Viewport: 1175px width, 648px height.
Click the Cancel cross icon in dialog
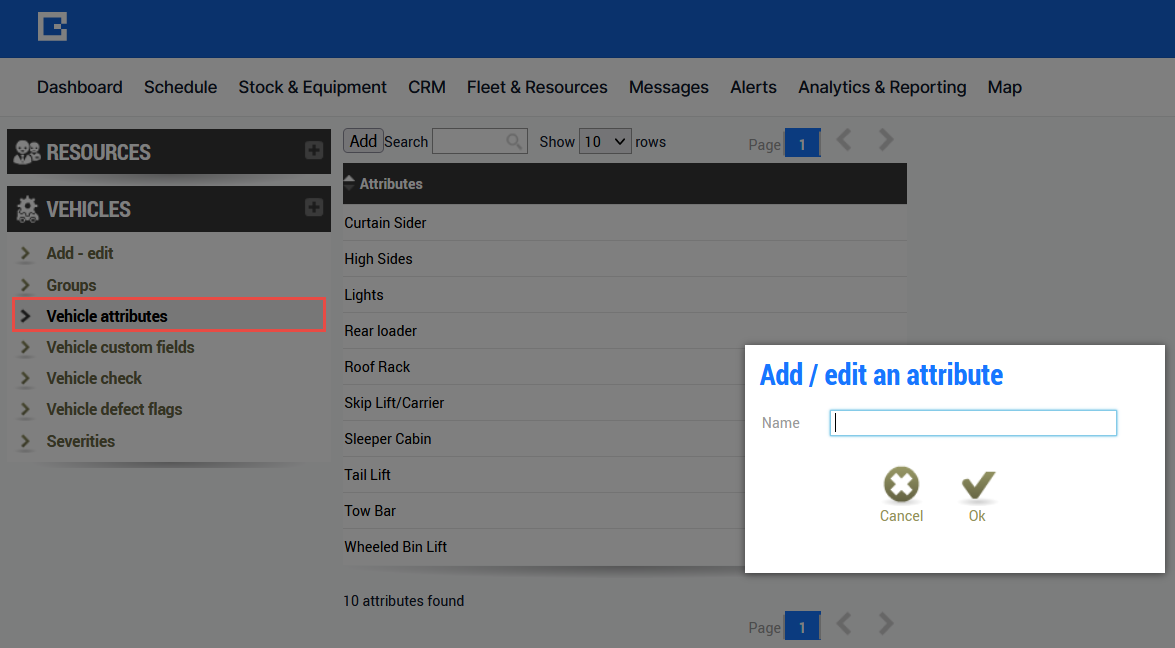(x=901, y=485)
